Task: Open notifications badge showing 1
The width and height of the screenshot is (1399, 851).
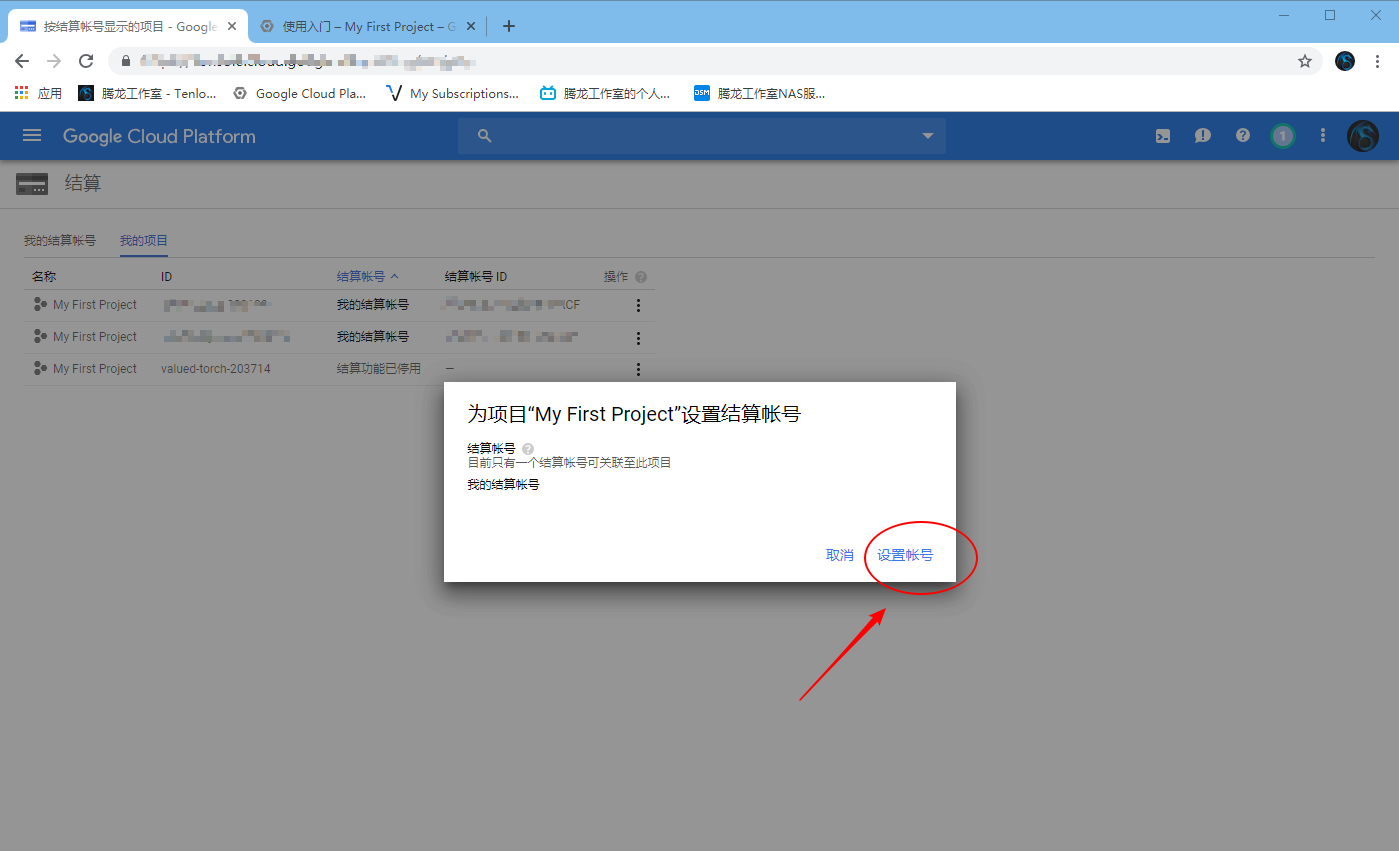Action: tap(1283, 136)
